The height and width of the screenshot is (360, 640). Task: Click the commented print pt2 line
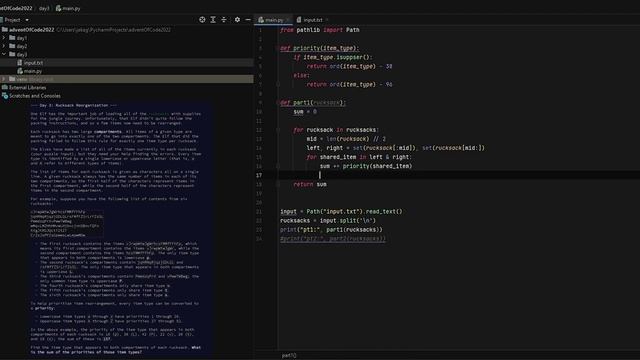(333, 238)
